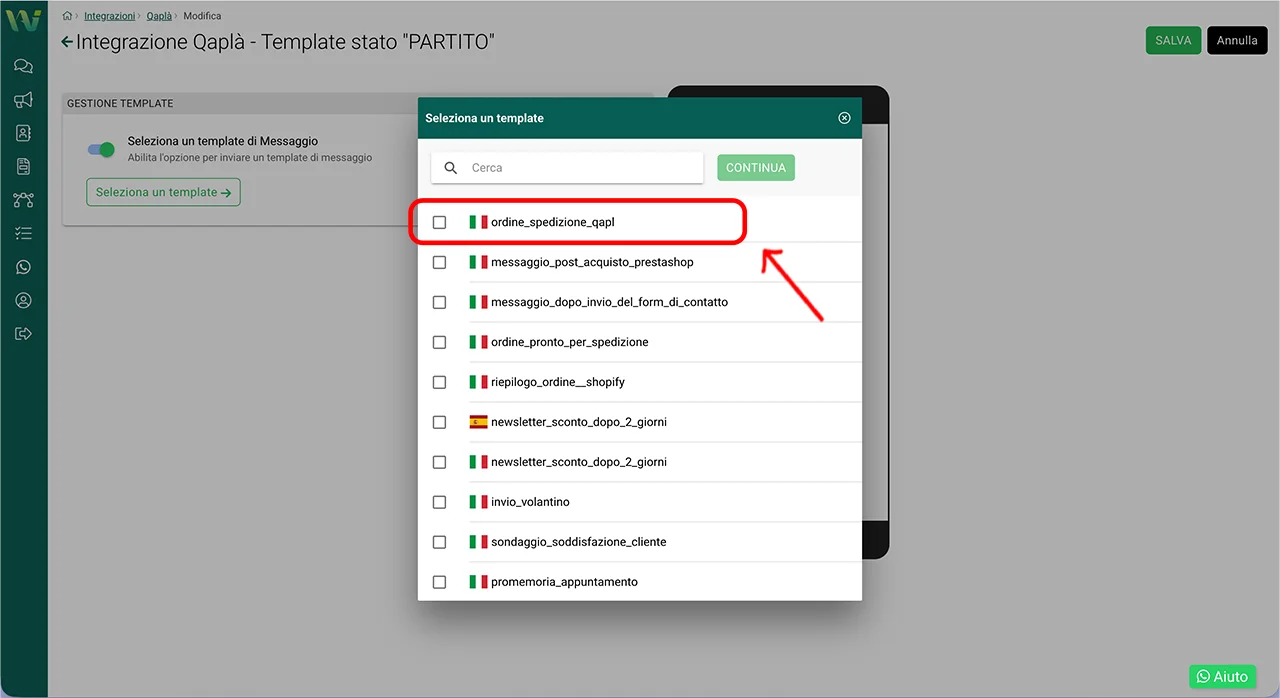Open the megaphone campaigns icon

(x=23, y=100)
